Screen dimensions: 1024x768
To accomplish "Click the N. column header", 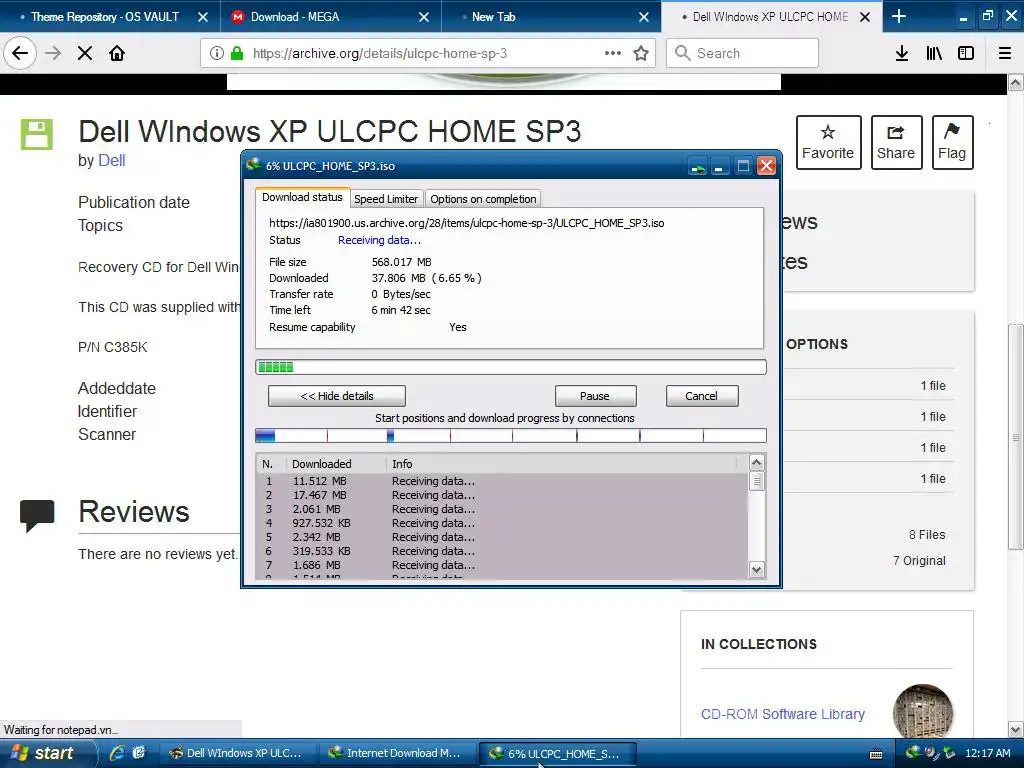I will [x=272, y=464].
